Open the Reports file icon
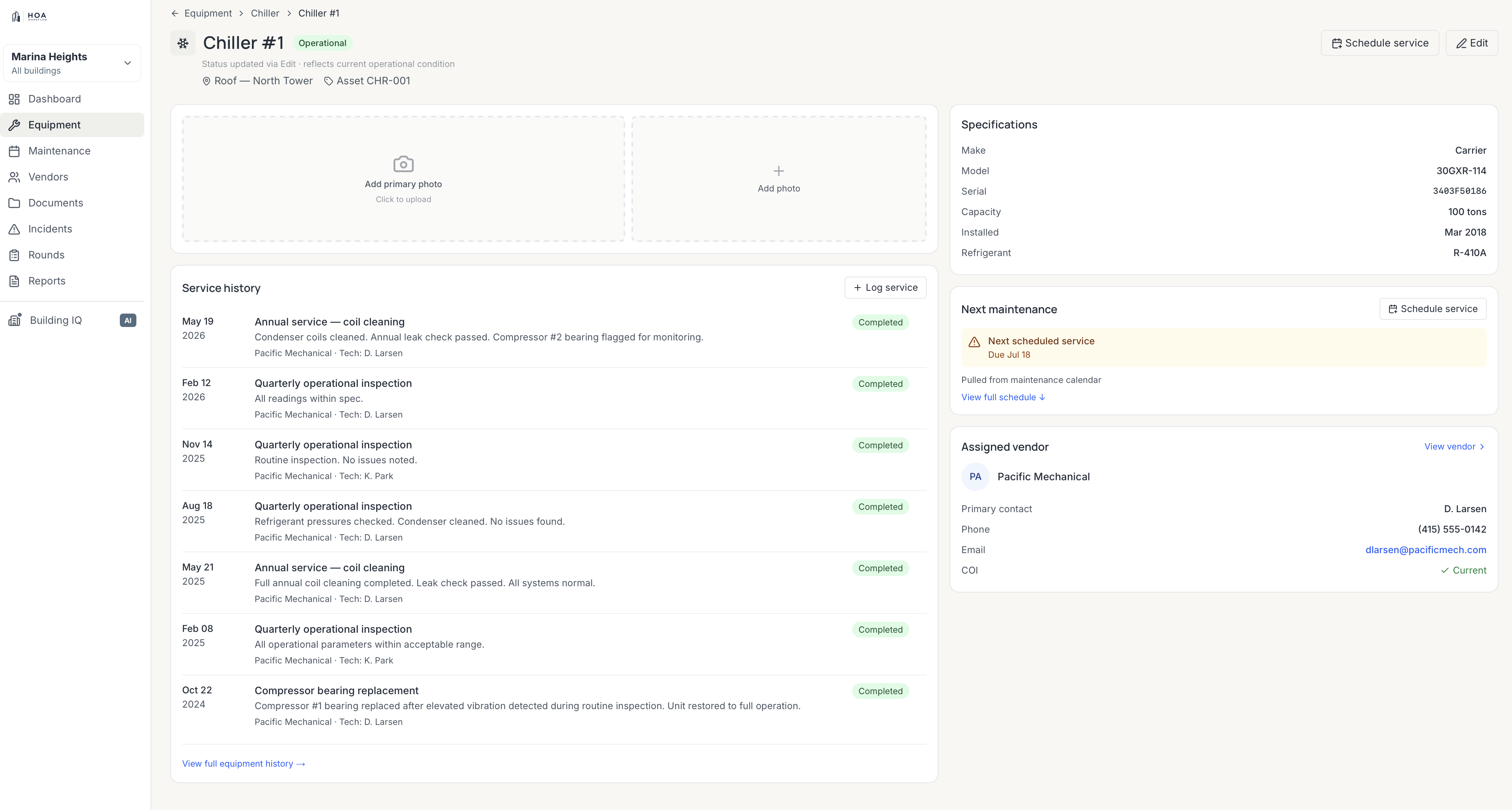Screen dimensions: 1512x810 pos(15,281)
